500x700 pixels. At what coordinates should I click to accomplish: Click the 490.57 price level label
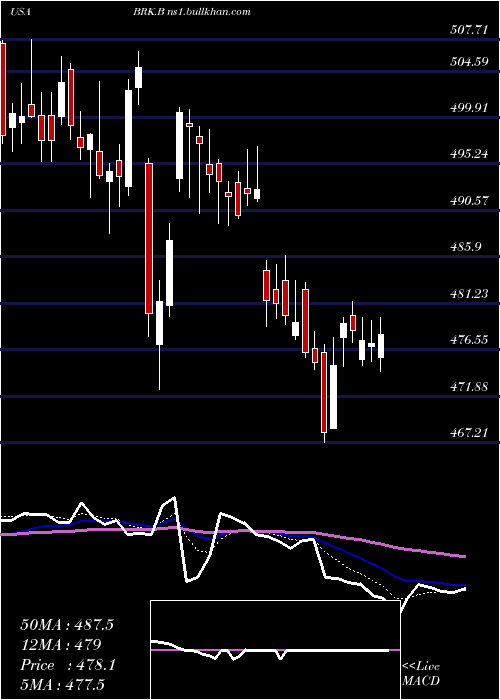click(470, 200)
